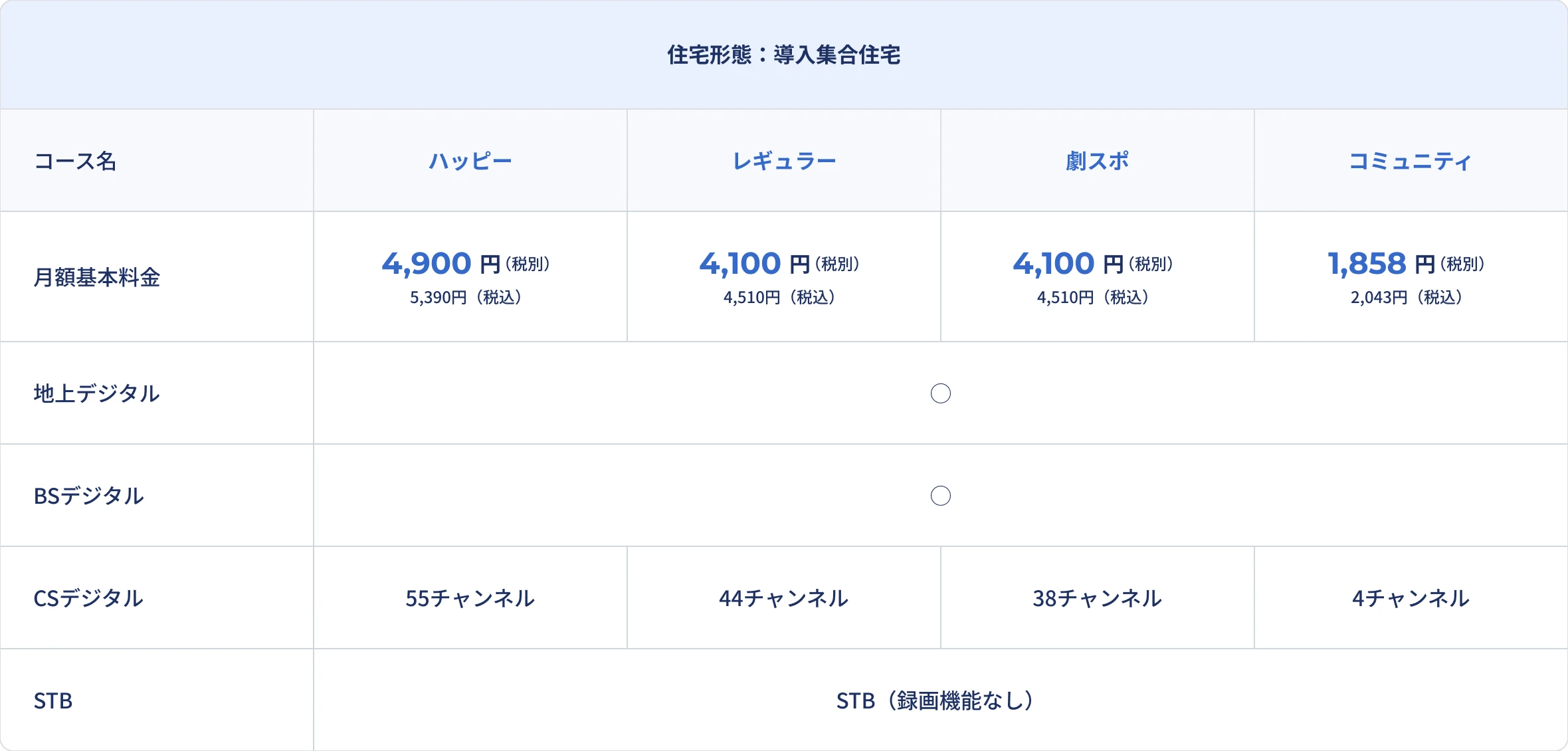This screenshot has width=1568, height=751.
Task: Click the コミュニティ course link
Action: click(x=1410, y=161)
